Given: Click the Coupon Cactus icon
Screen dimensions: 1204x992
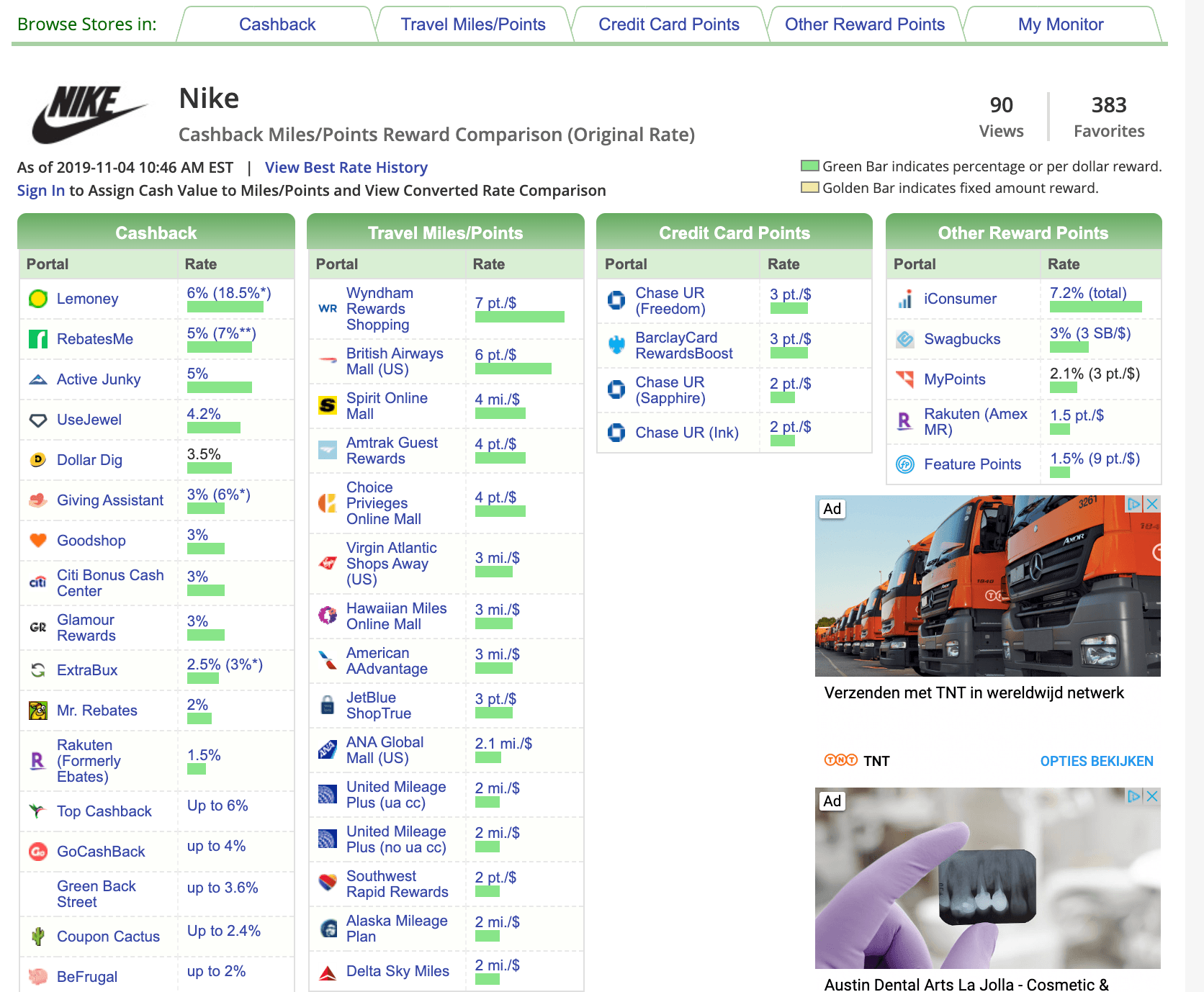Looking at the screenshot, I should tap(38, 937).
